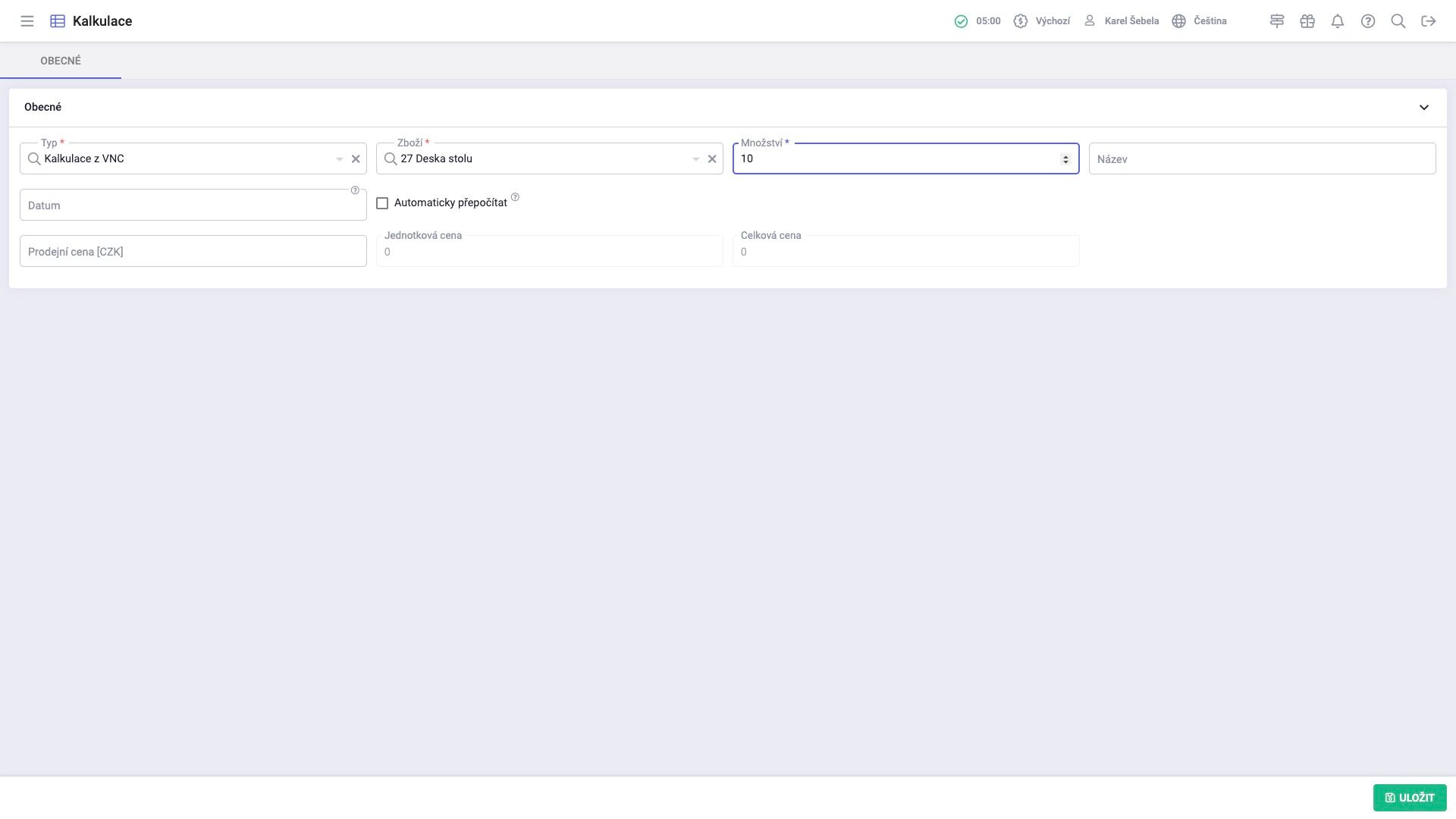Clear the Typ field with X
The width and height of the screenshot is (1456, 819).
[x=356, y=159]
